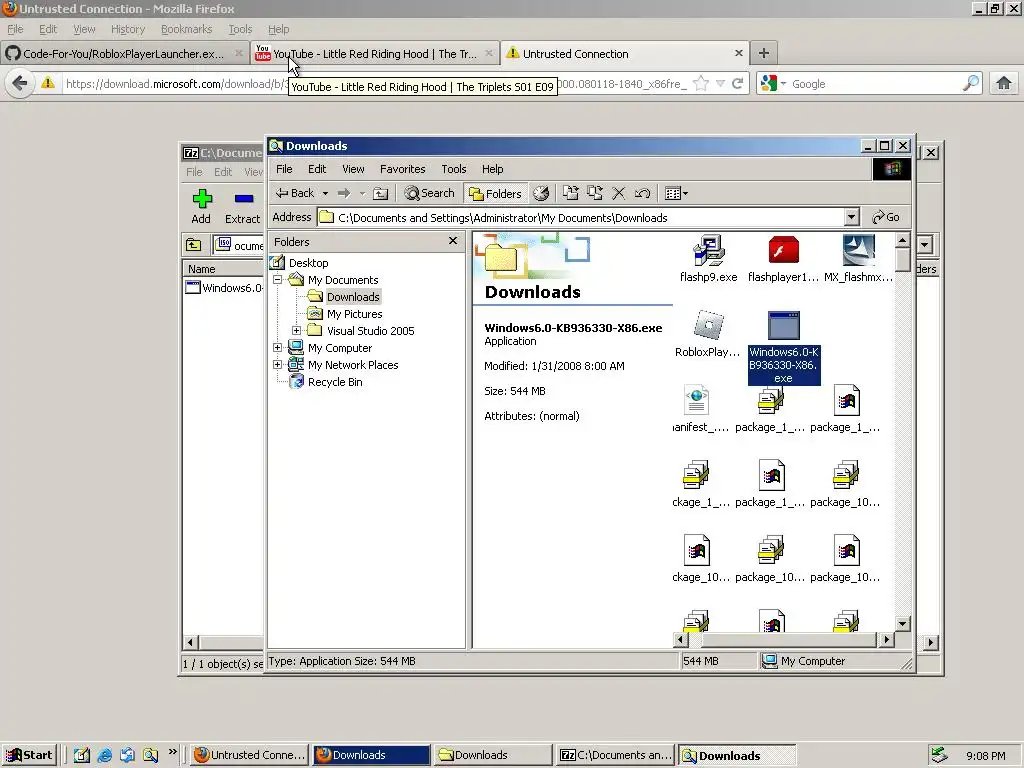Click the Start button
This screenshot has height=768, width=1024.
coord(30,755)
